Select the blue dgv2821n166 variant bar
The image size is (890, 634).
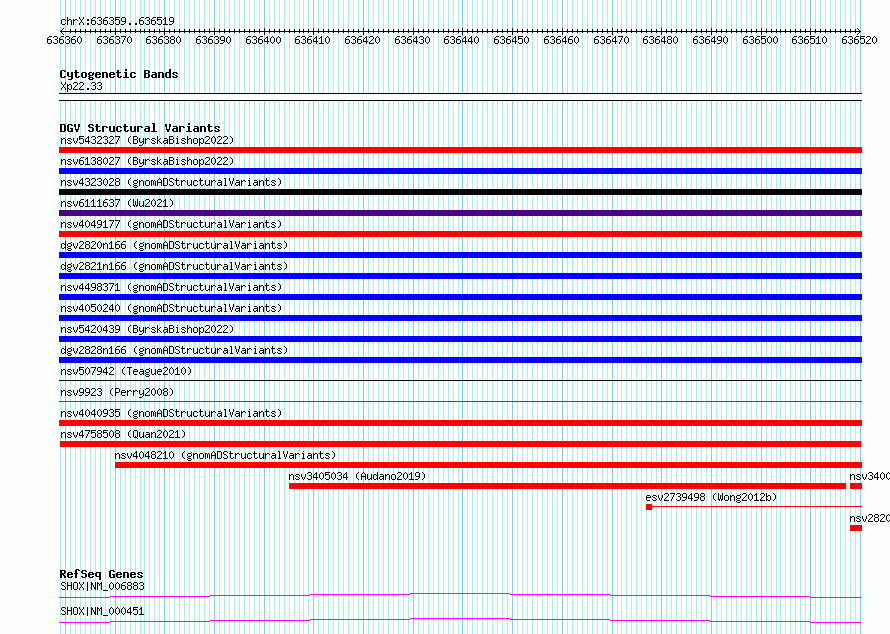(x=460, y=276)
